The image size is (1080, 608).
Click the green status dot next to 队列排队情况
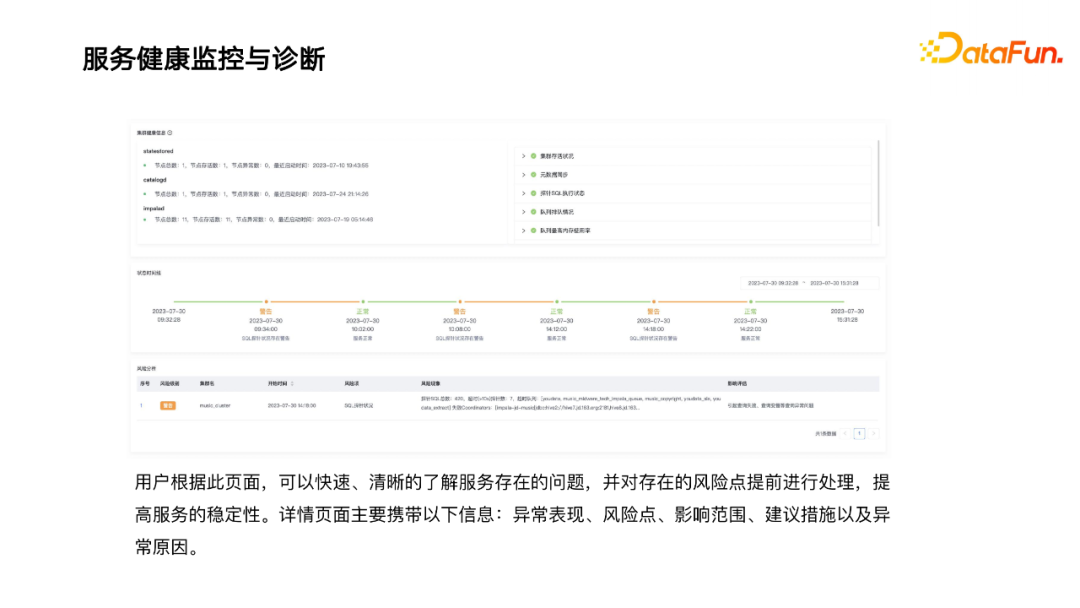532,213
